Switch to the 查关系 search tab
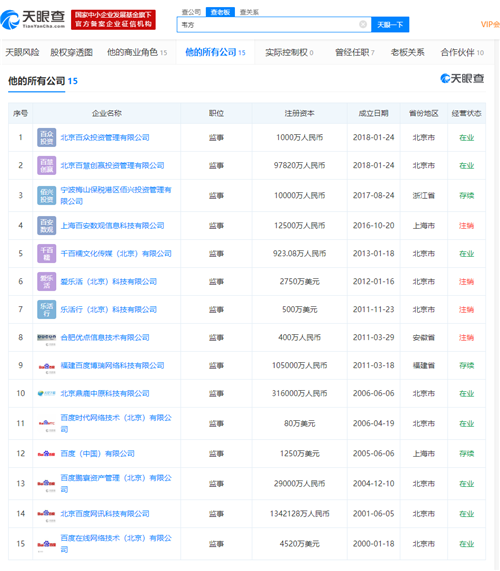The height and width of the screenshot is (571, 500). (249, 12)
